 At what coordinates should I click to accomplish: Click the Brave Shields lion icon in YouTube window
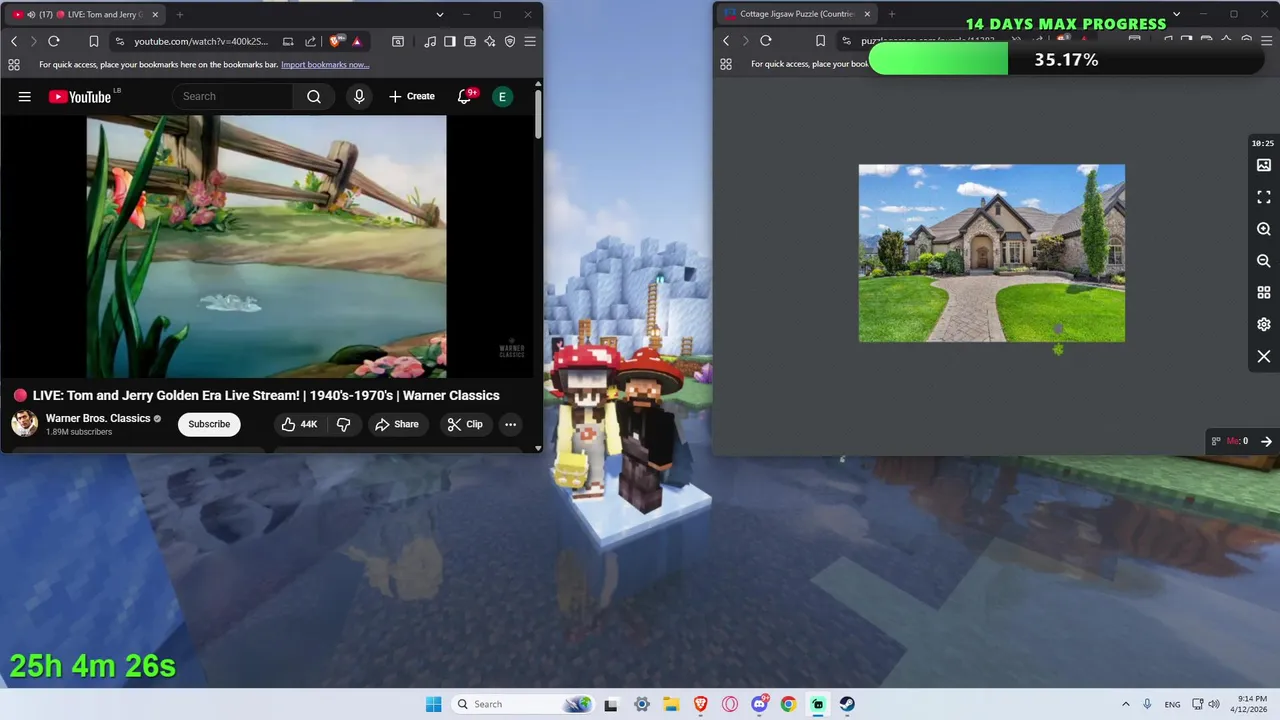click(x=337, y=41)
